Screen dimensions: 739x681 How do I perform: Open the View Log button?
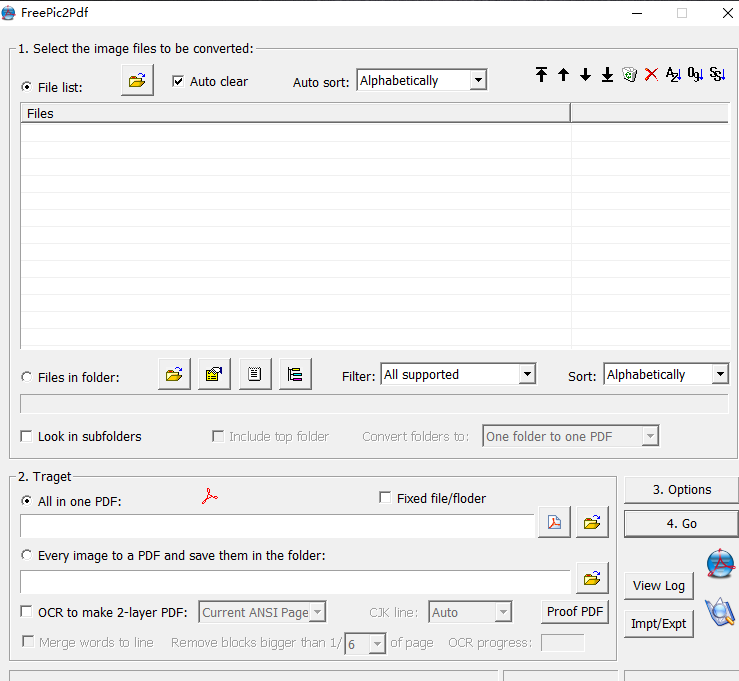pos(658,586)
